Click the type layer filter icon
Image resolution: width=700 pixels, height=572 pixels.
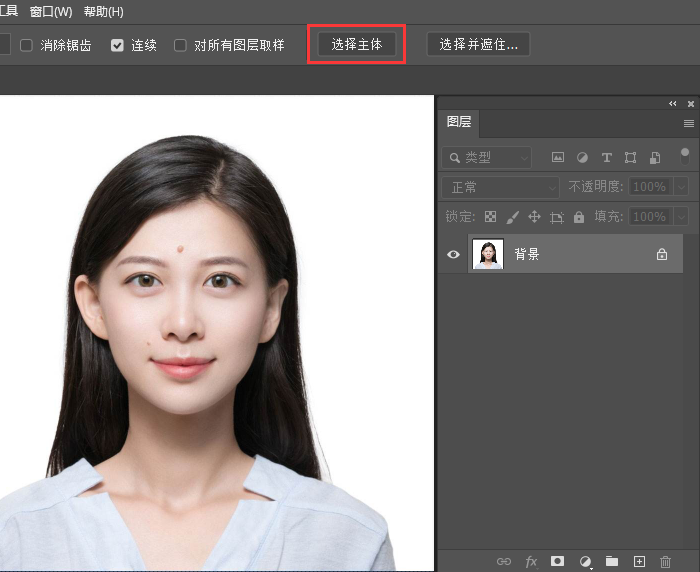[x=606, y=158]
